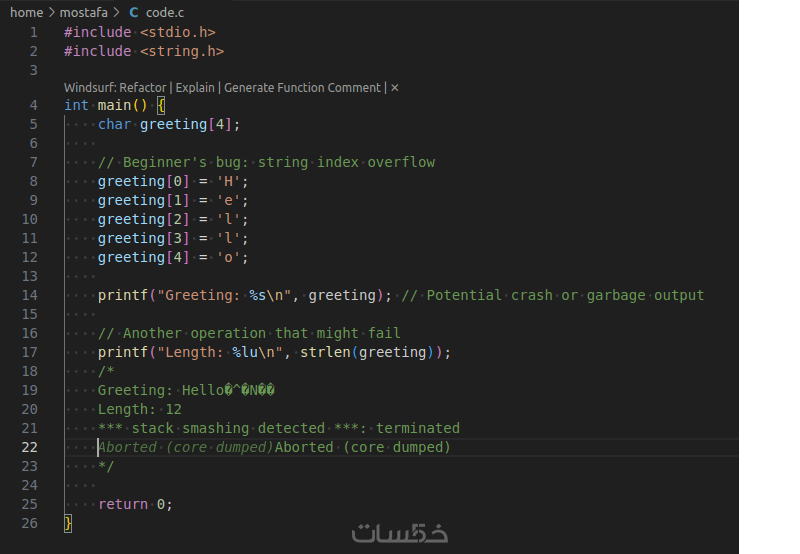Screen dimensions: 800x554
Task: Run Generate Function Comment code lens
Action: pos(302,88)
